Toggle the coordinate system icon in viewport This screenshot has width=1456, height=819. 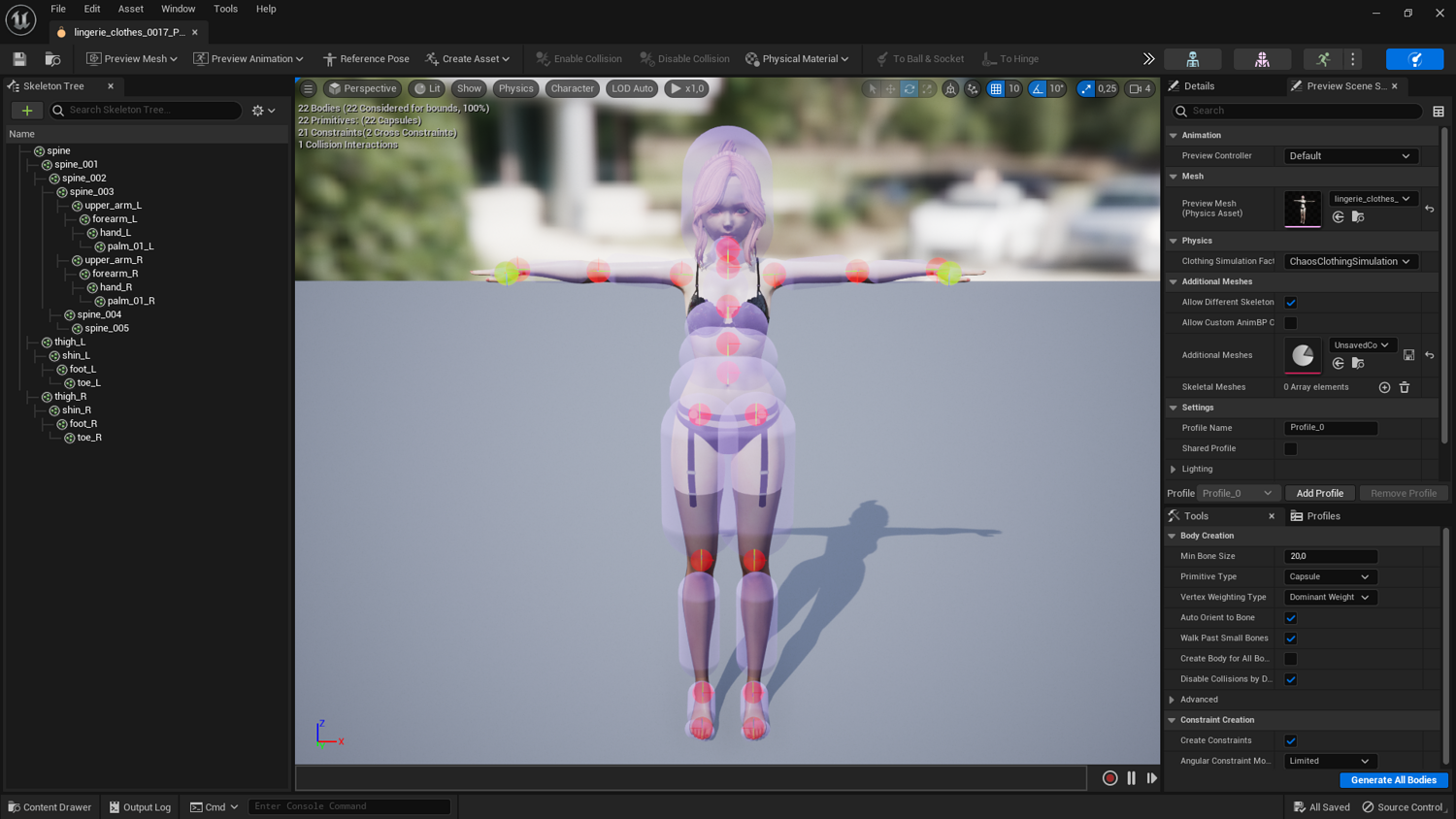tap(950, 89)
